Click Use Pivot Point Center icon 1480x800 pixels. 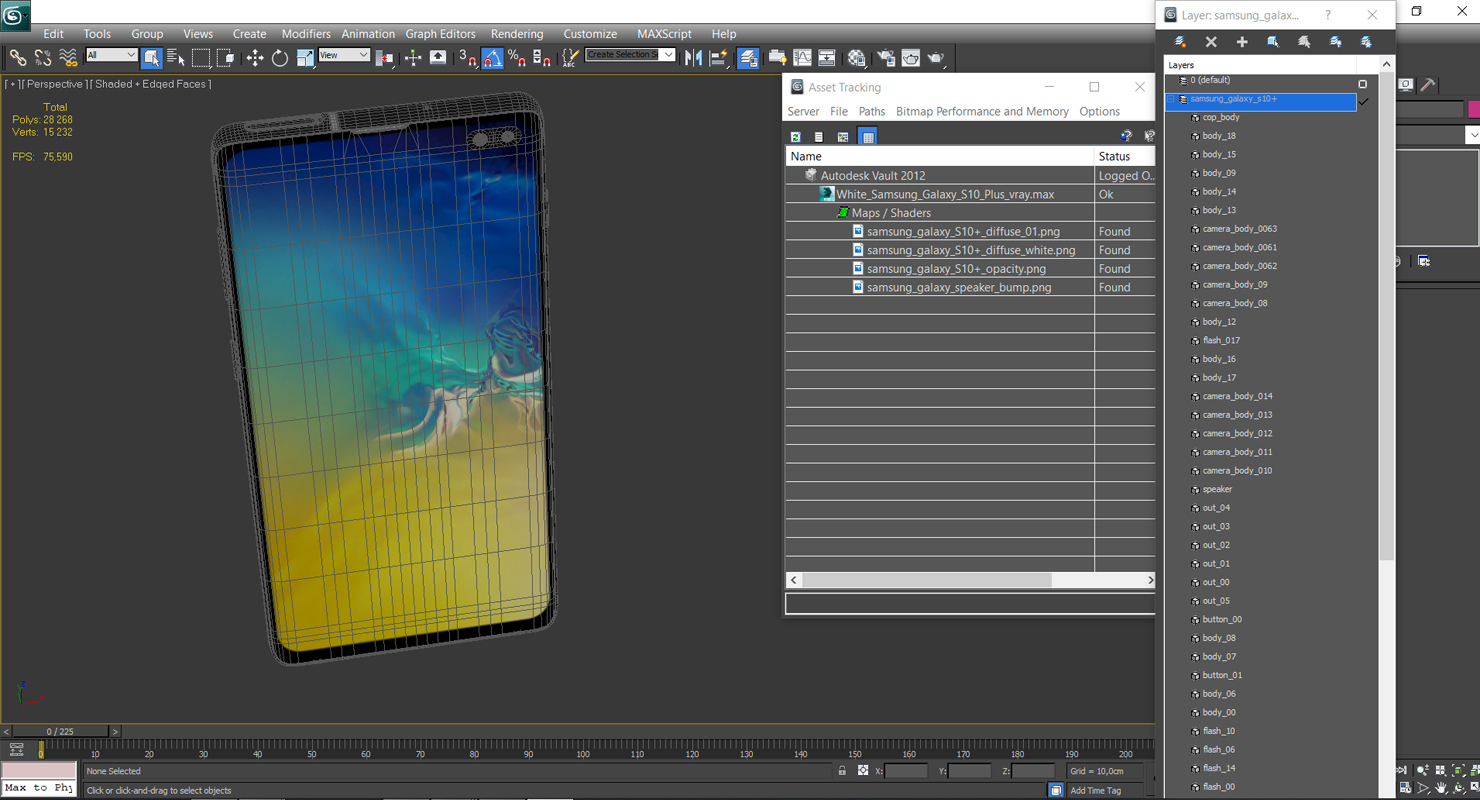(385, 58)
